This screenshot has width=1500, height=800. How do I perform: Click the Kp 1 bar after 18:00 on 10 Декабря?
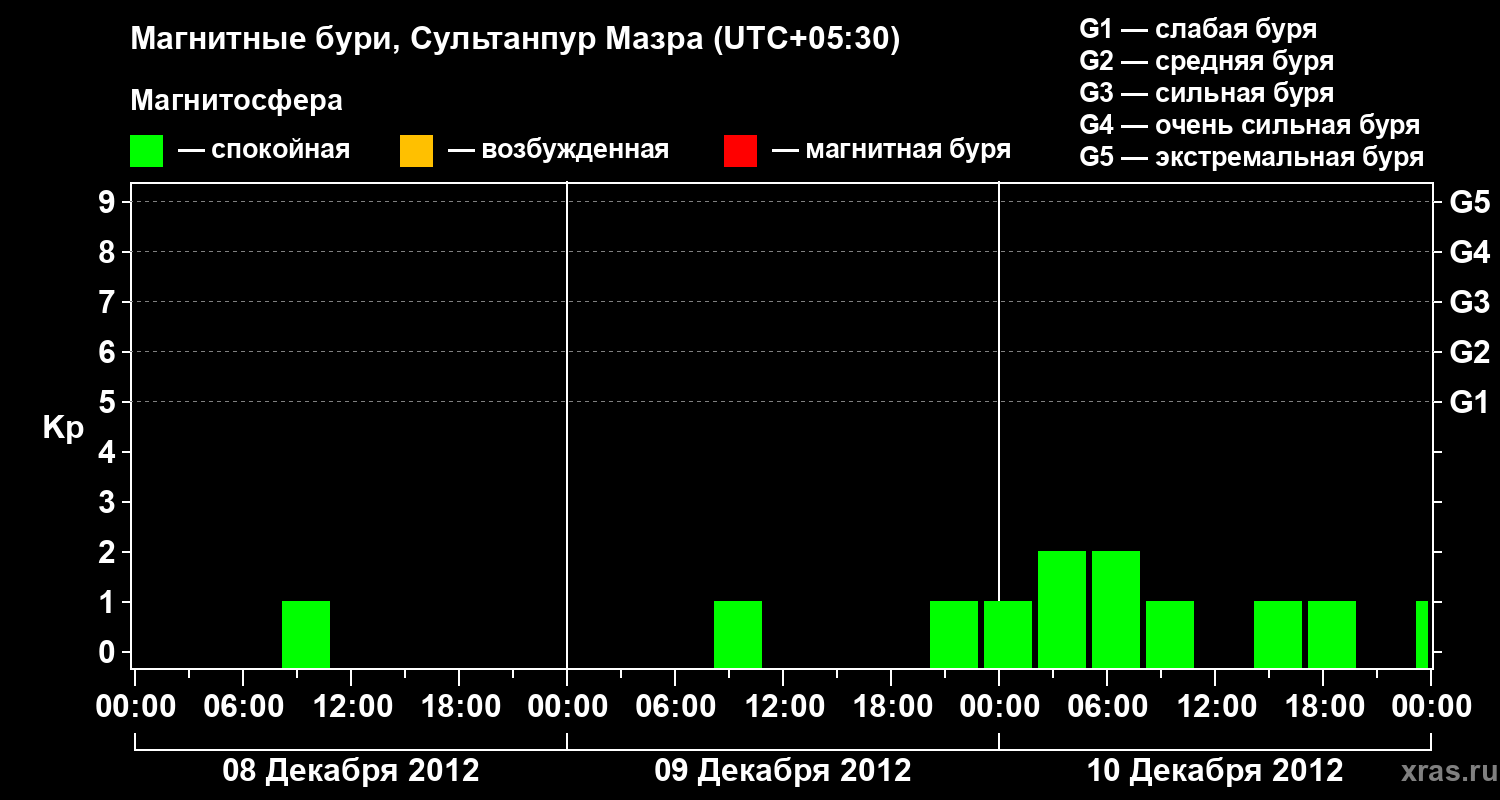click(1332, 634)
